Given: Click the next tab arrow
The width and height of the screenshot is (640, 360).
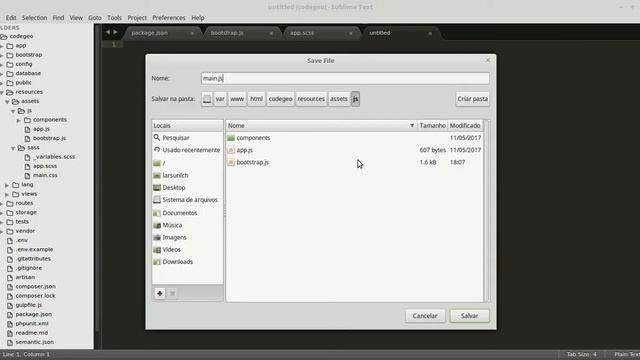Looking at the screenshot, I should click(116, 32).
